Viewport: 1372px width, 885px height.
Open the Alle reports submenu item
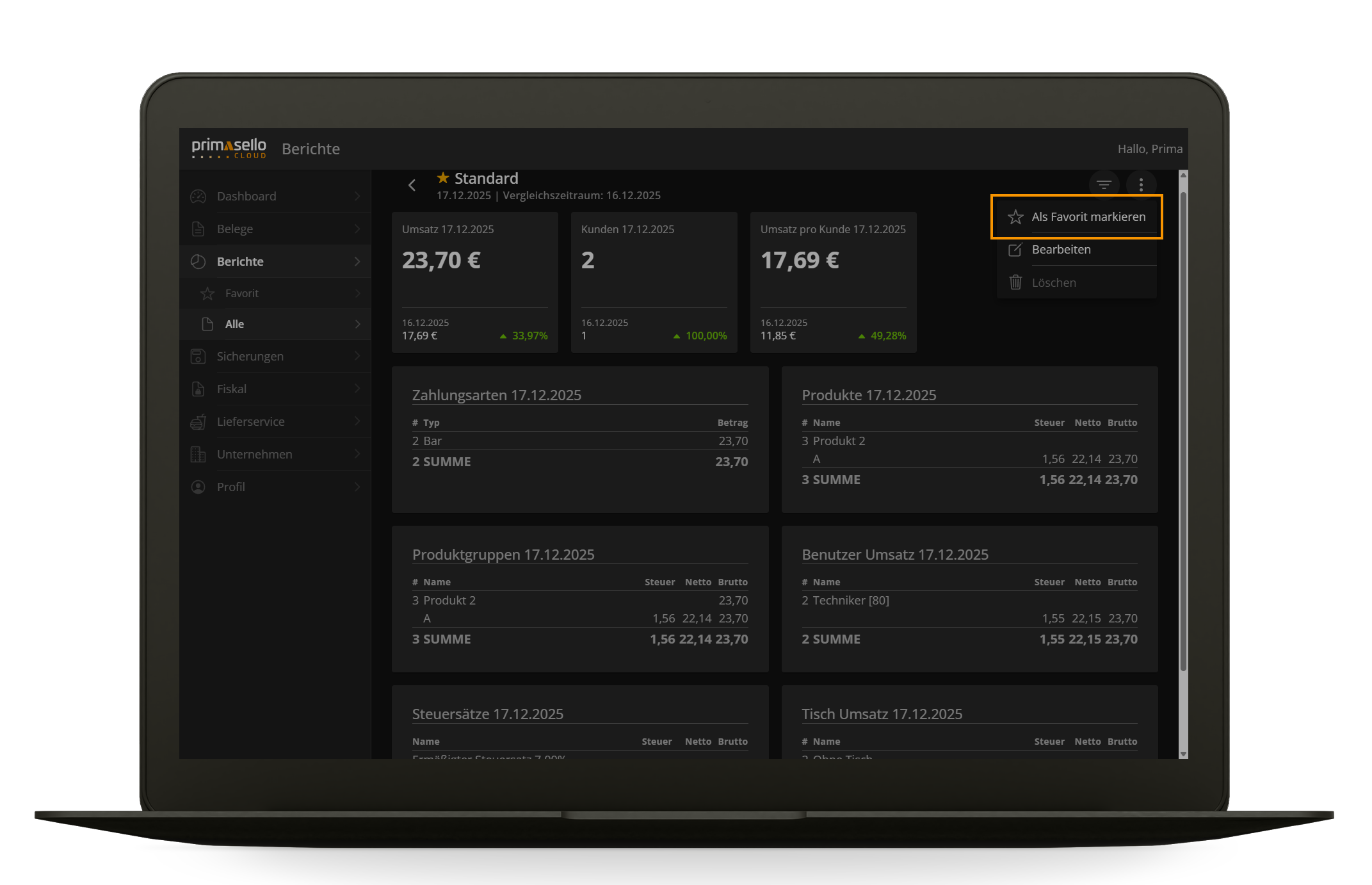[234, 325]
